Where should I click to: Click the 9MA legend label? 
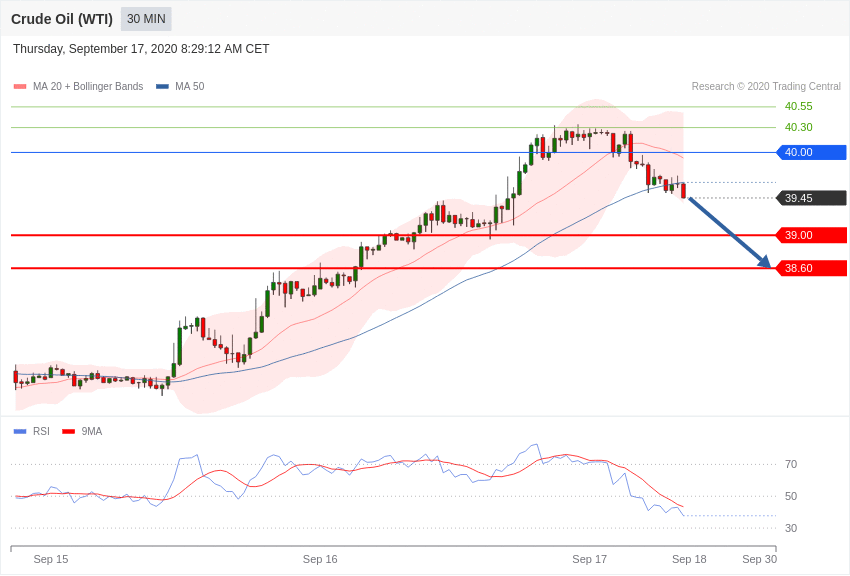pyautogui.click(x=92, y=431)
